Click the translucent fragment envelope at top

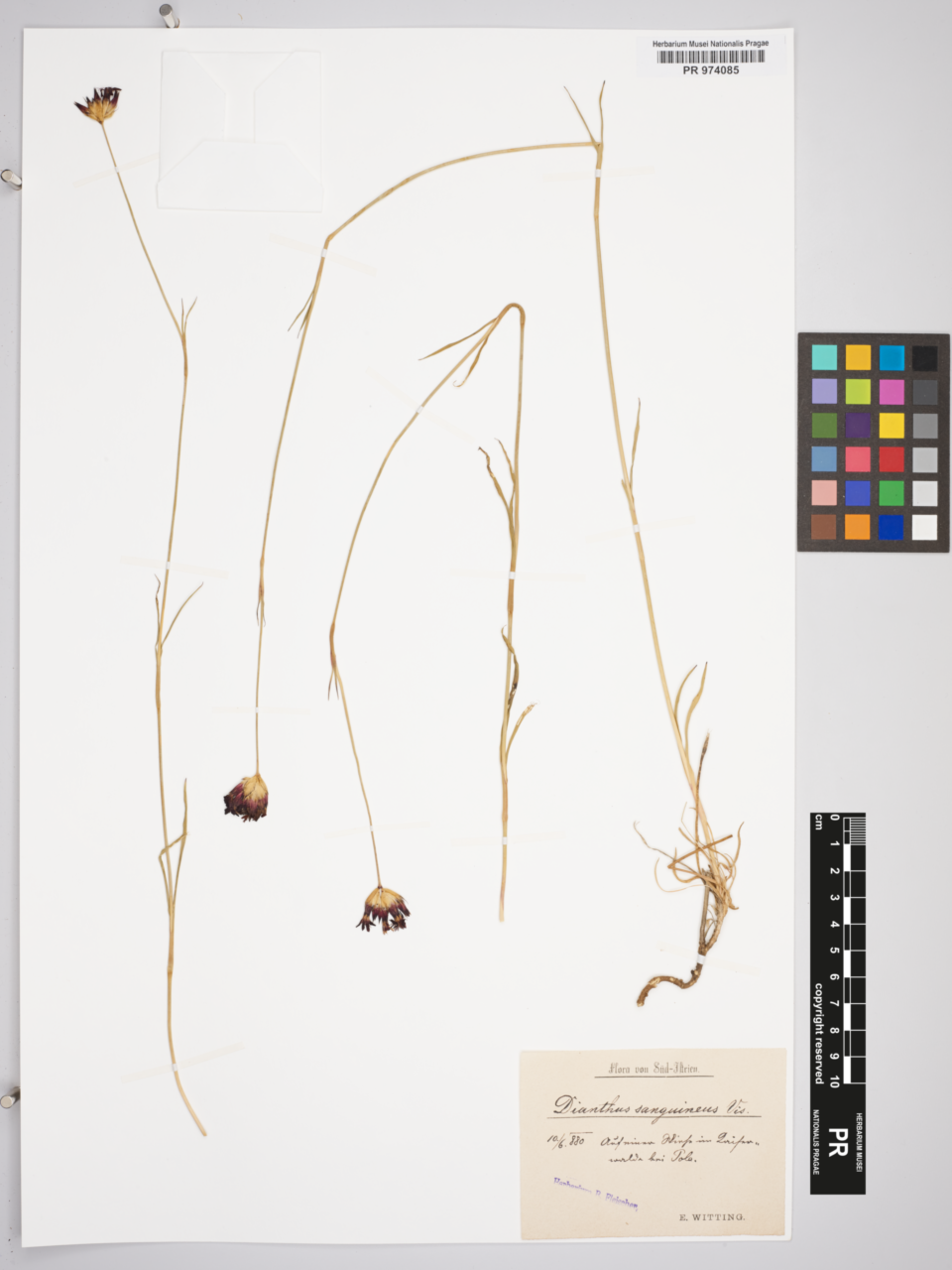coord(240,131)
